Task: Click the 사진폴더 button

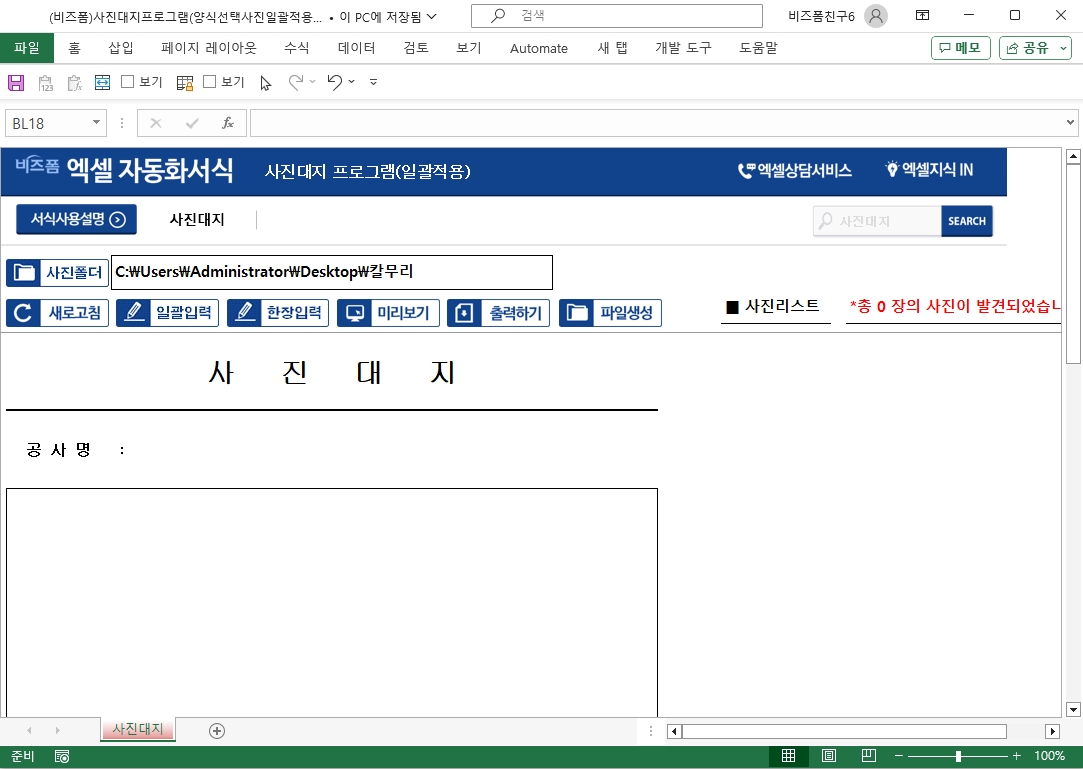Action: pyautogui.click(x=57, y=272)
